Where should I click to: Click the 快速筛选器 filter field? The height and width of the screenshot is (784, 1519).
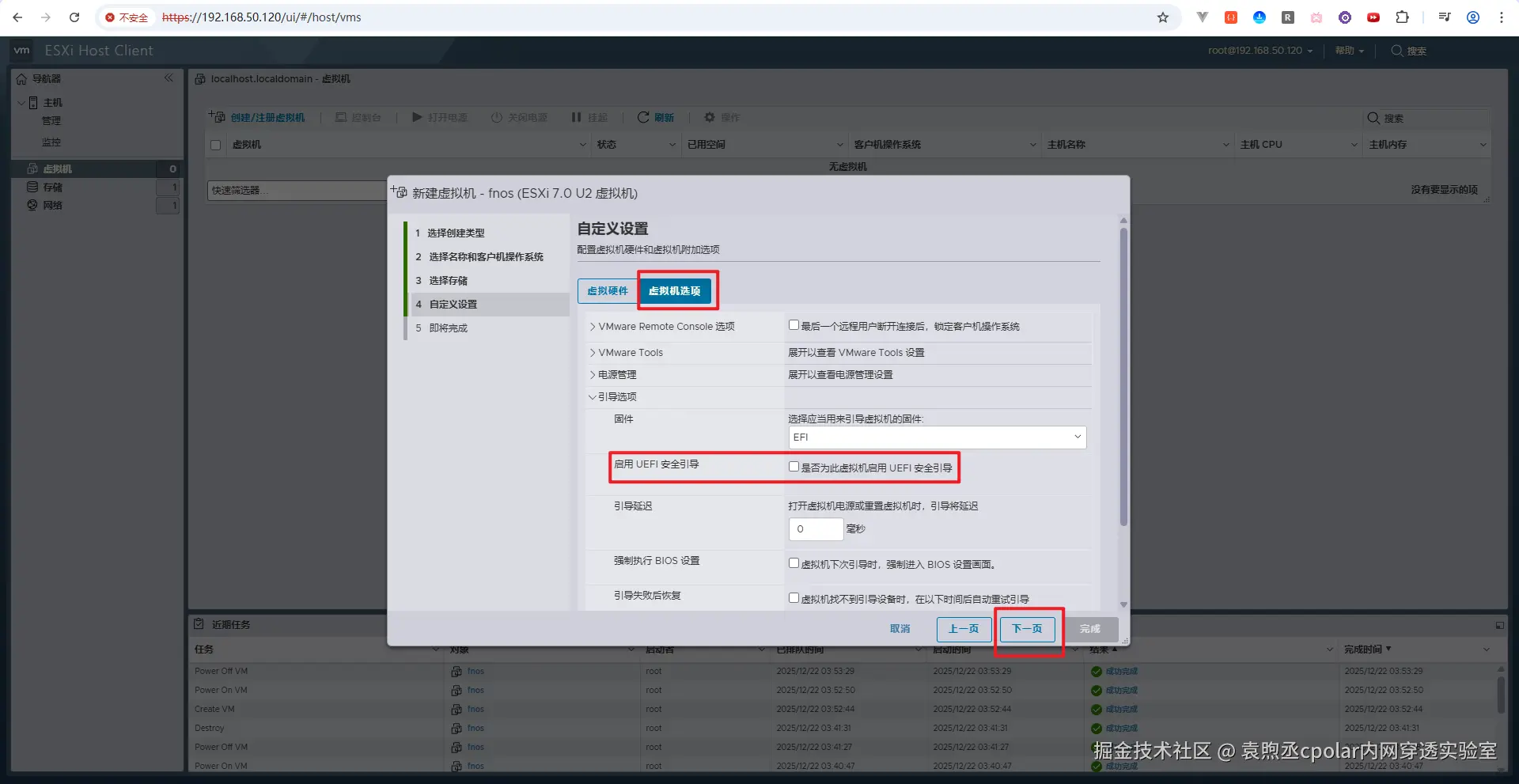point(297,191)
